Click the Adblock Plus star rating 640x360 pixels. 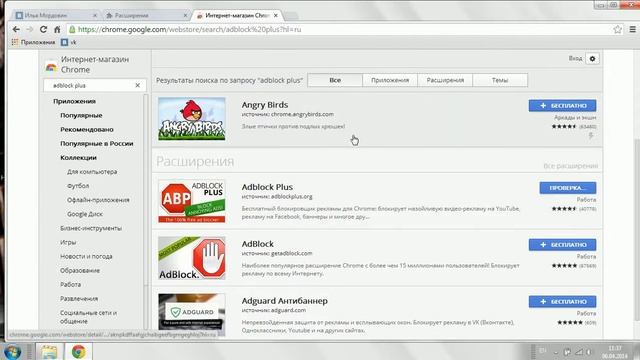click(564, 209)
